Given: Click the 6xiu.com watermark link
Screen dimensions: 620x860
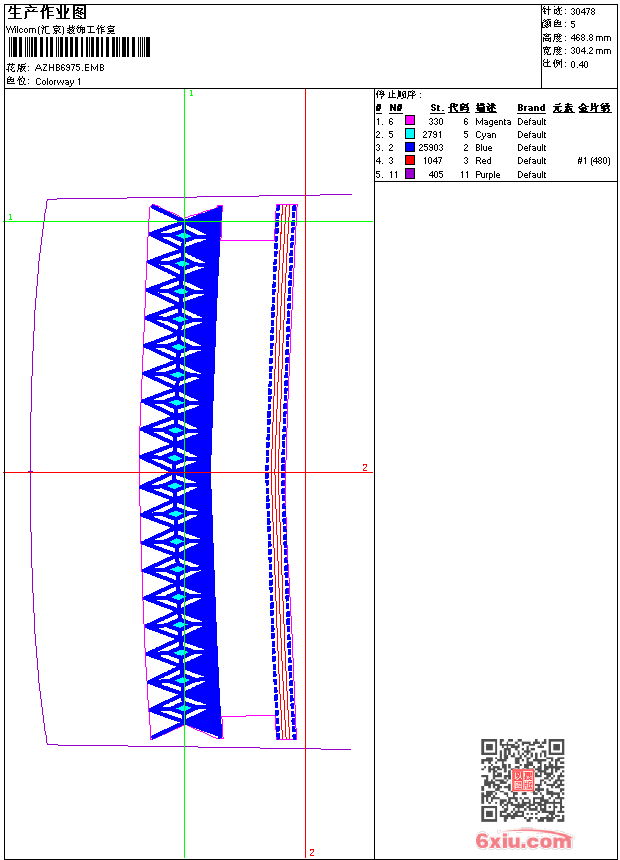Looking at the screenshot, I should [524, 840].
